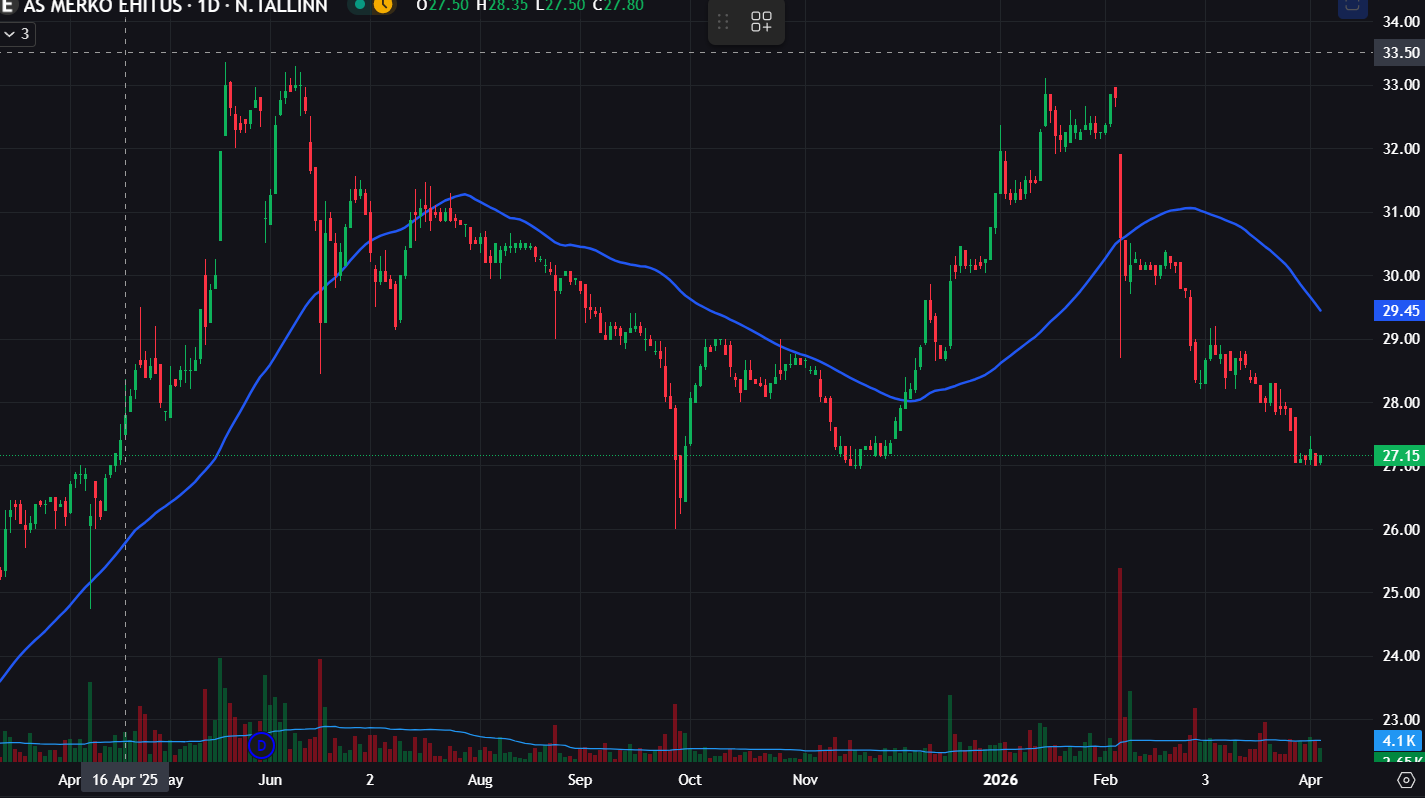Click the 30.00 price scale label

click(x=1401, y=275)
